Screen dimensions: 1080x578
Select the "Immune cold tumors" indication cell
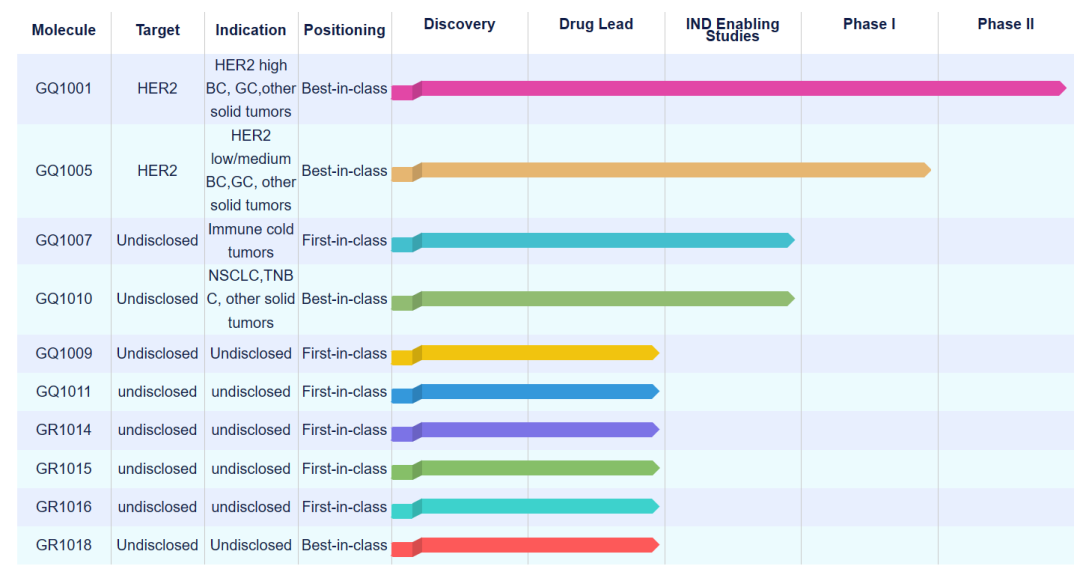(251, 241)
